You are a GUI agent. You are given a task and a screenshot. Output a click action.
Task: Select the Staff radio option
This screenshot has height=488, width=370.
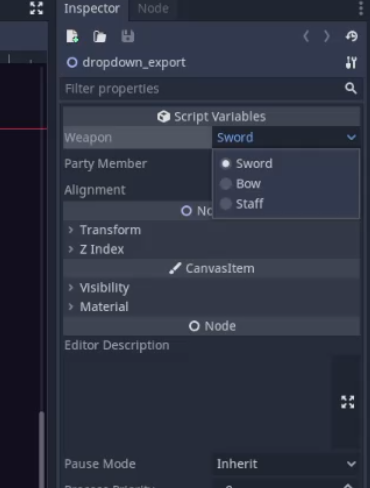242,204
